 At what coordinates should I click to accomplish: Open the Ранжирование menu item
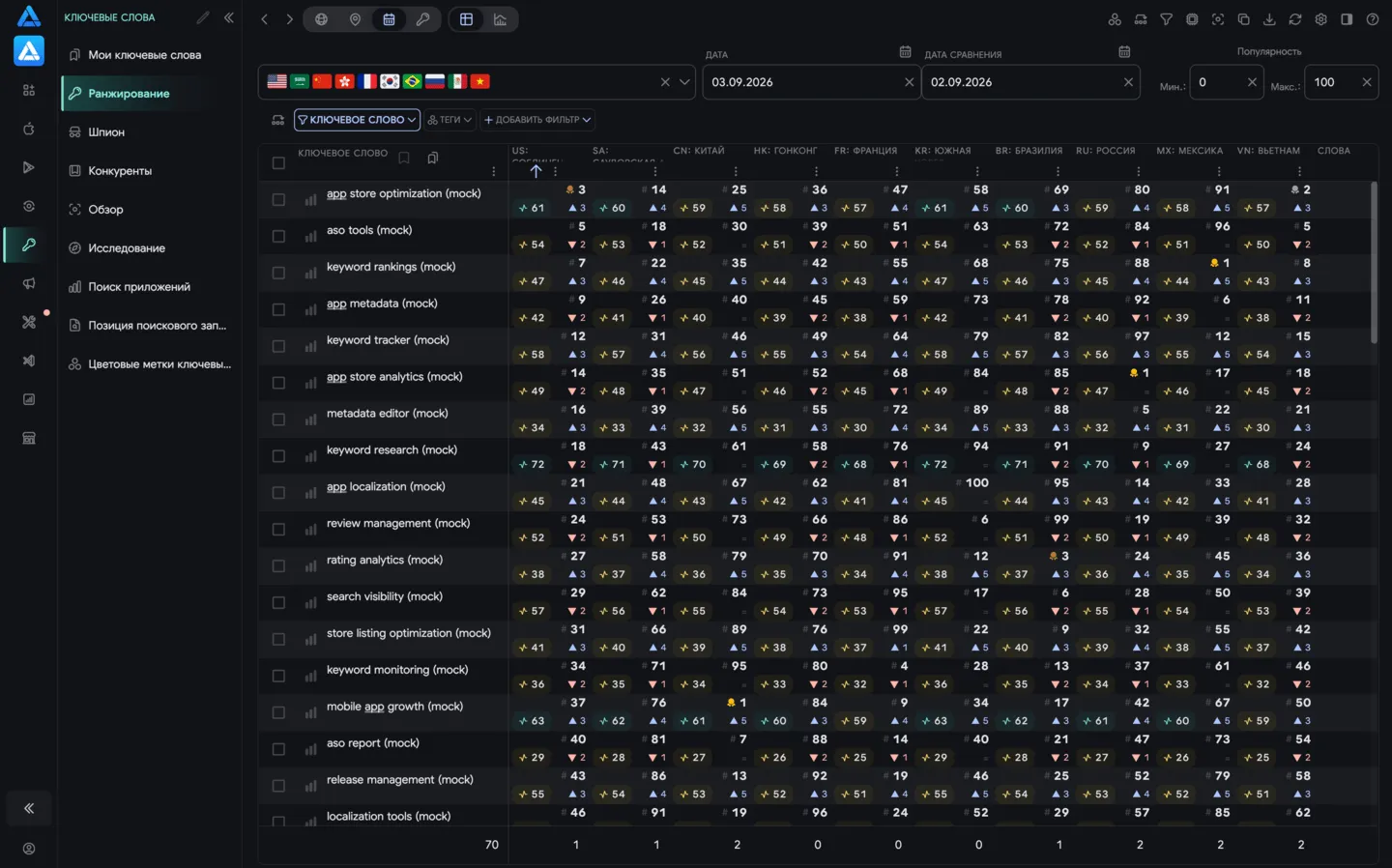pos(150,94)
